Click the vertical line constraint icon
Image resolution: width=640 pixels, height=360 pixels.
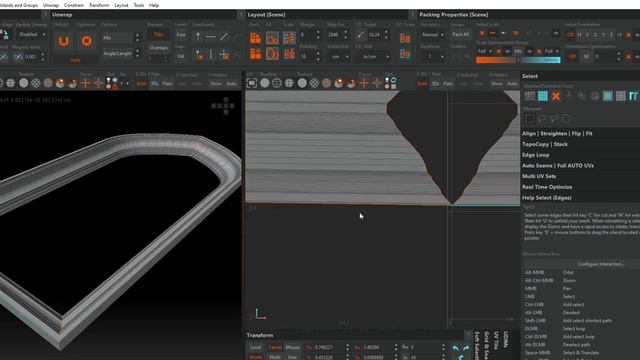pos(211,55)
